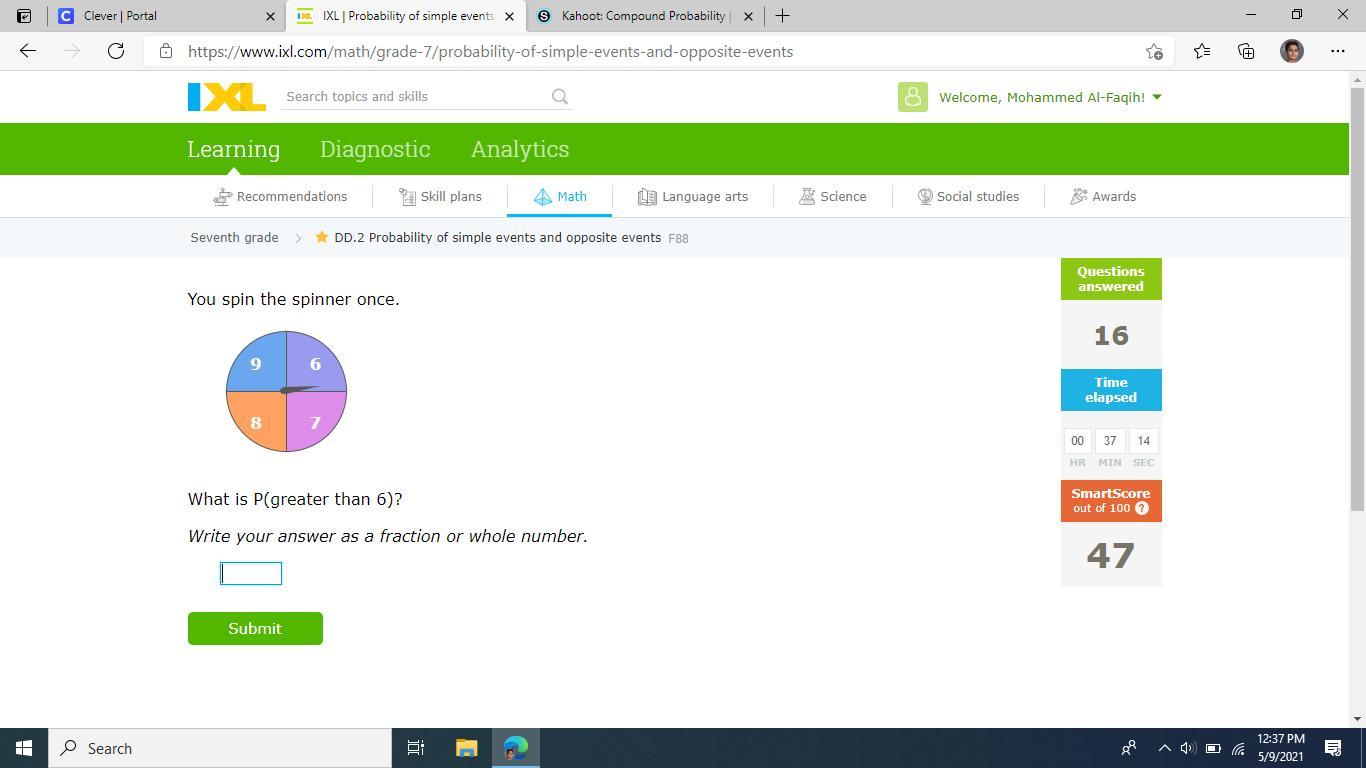Click the spinner section labeled 9
Screen dimensions: 1366x768
click(x=258, y=364)
